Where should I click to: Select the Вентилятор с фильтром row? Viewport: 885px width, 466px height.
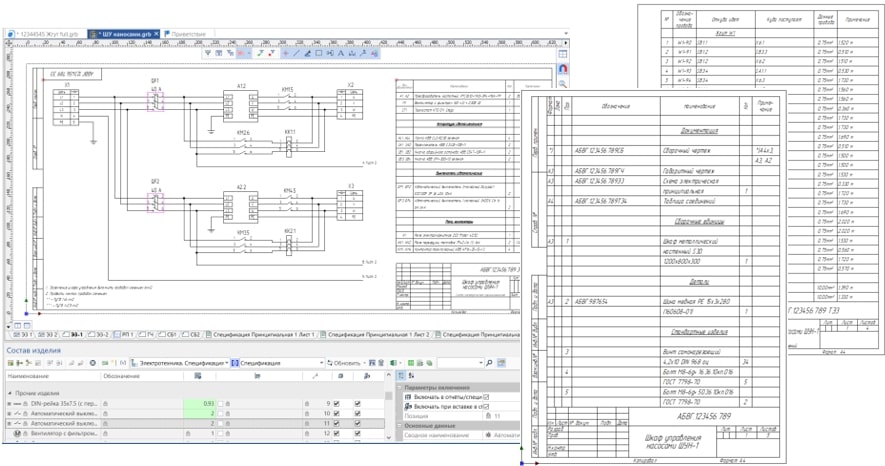point(196,433)
